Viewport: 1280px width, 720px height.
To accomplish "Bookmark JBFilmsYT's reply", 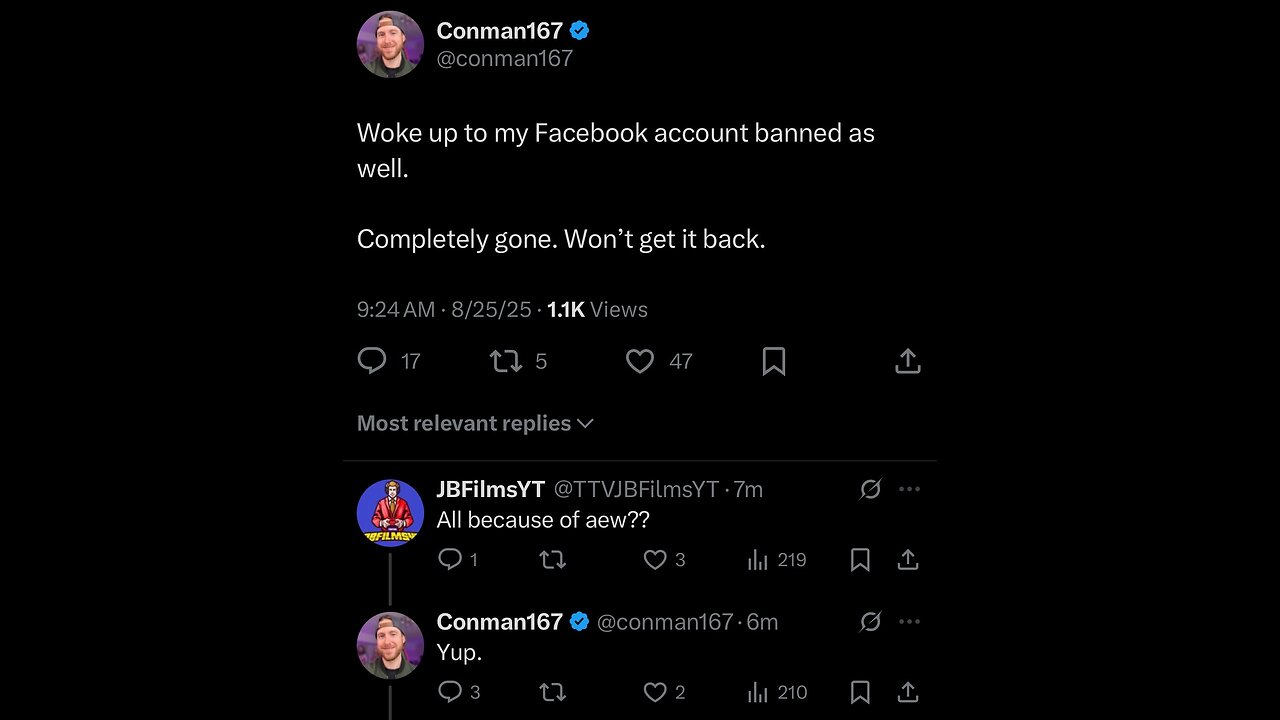I will point(860,560).
